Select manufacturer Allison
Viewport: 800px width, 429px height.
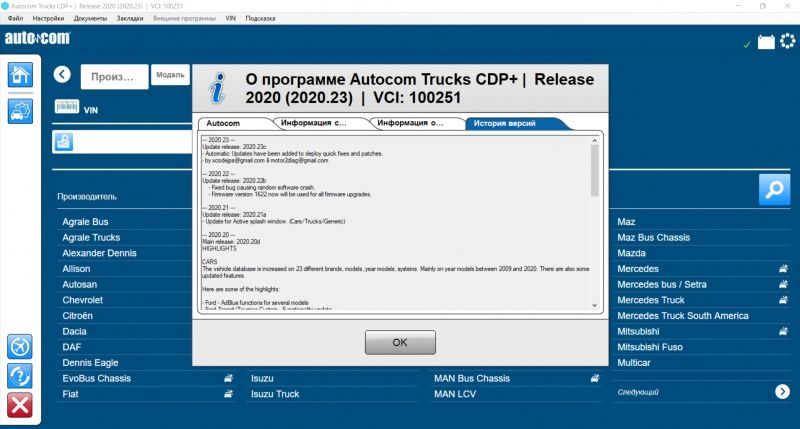[x=76, y=268]
